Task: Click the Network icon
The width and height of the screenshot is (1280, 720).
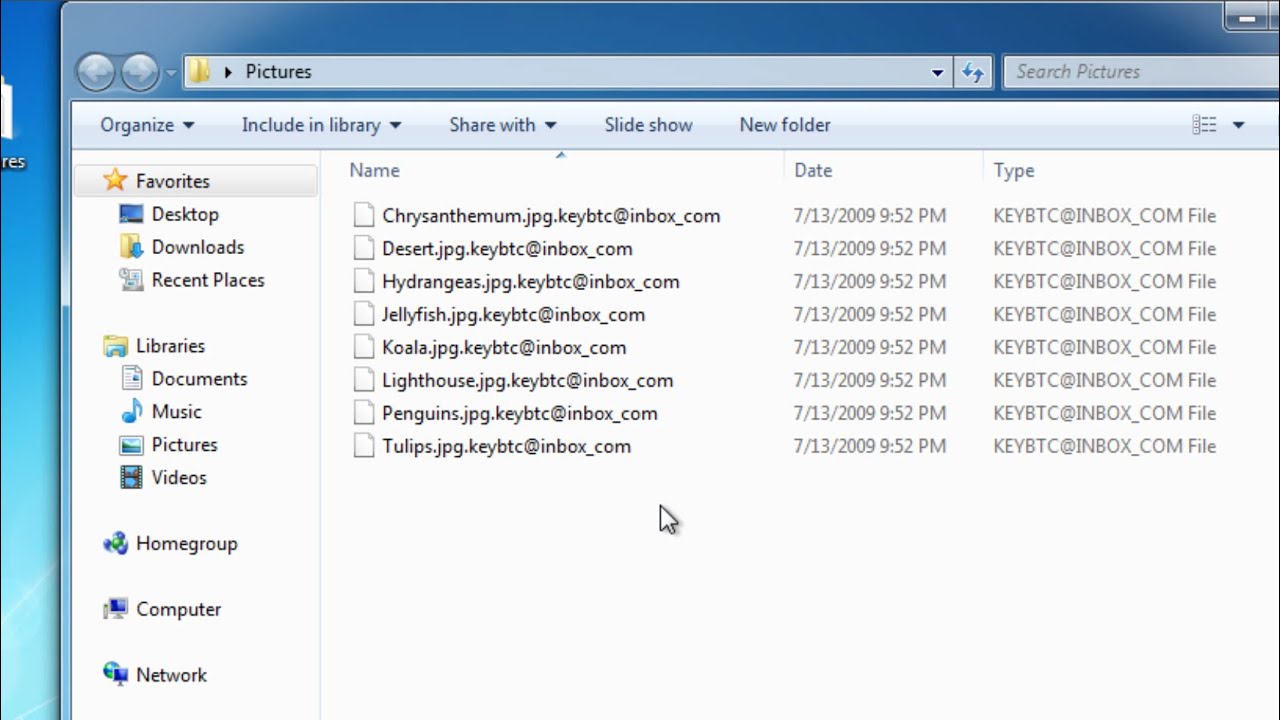Action: [x=116, y=674]
